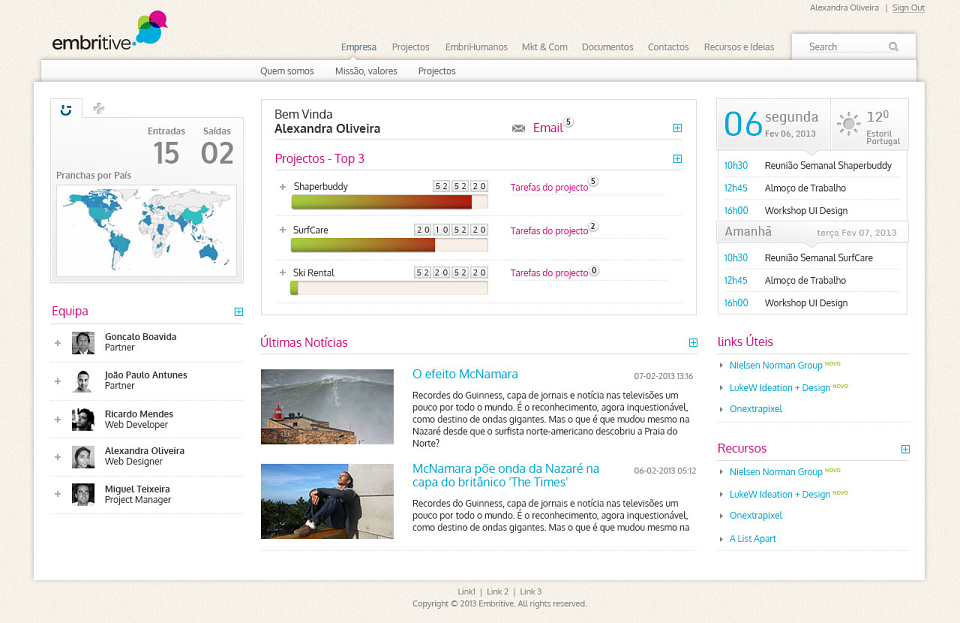Expand the Últimas Notícias section
The height and width of the screenshot is (623, 960).
tap(693, 343)
